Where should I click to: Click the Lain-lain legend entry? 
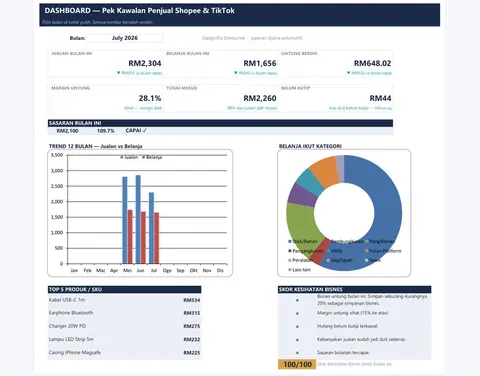click(299, 270)
